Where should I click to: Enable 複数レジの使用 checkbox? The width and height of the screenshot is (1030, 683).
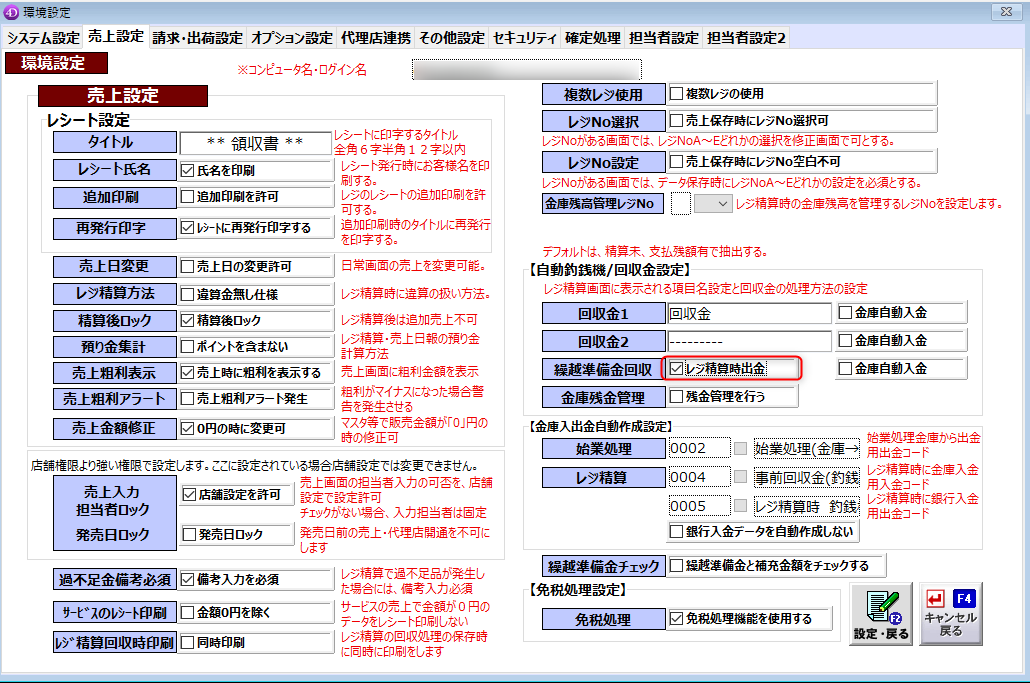[x=677, y=94]
